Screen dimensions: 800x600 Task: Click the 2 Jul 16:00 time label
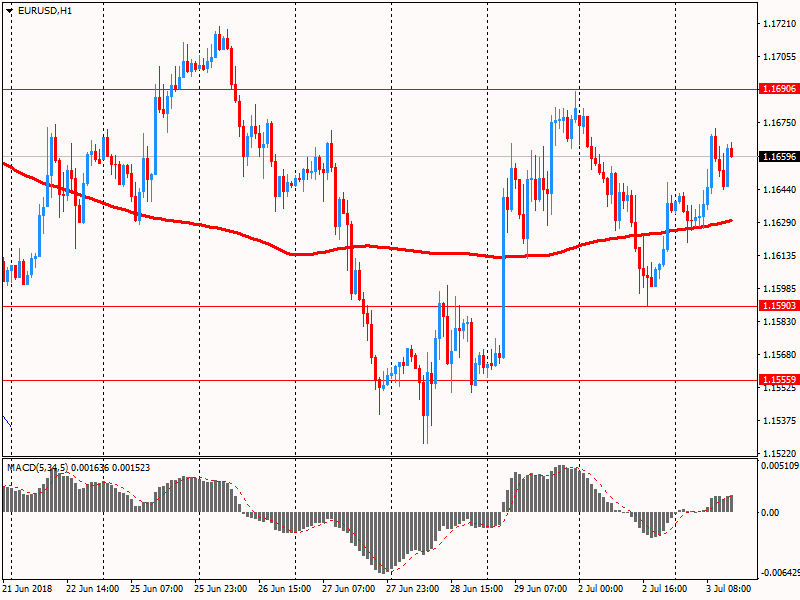pyautogui.click(x=664, y=589)
